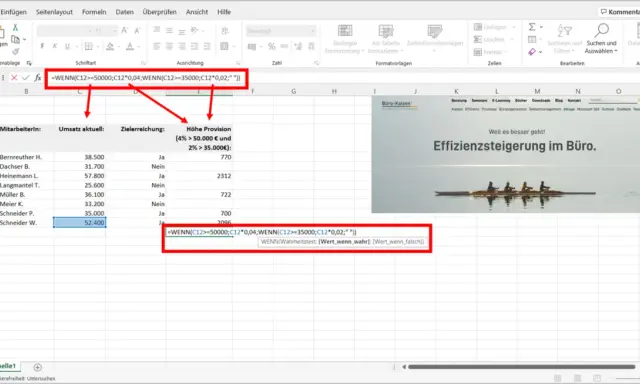Open Zellen Einfügen (insert cells) command
Screen dimensions: 640x384
(x=494, y=27)
